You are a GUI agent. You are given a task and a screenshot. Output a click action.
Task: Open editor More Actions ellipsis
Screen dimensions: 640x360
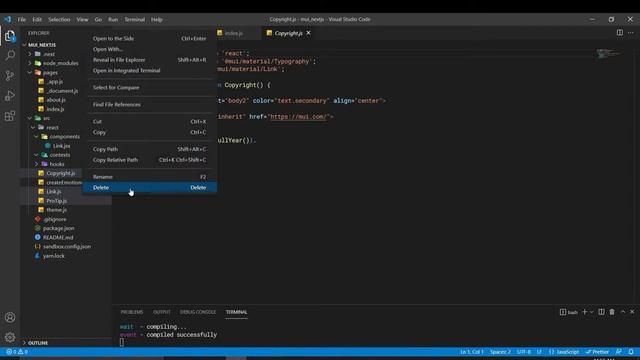click(x=631, y=33)
